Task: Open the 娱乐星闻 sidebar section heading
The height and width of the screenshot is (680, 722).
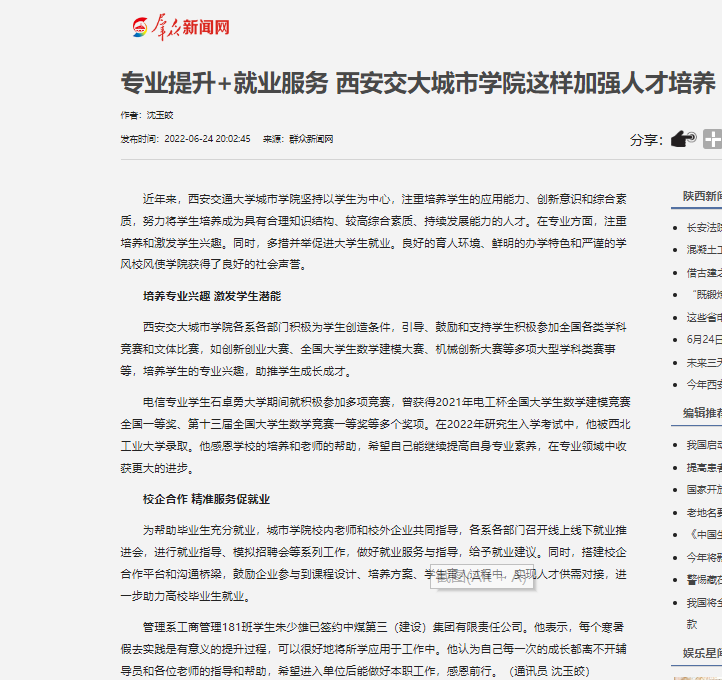Action: click(x=702, y=652)
